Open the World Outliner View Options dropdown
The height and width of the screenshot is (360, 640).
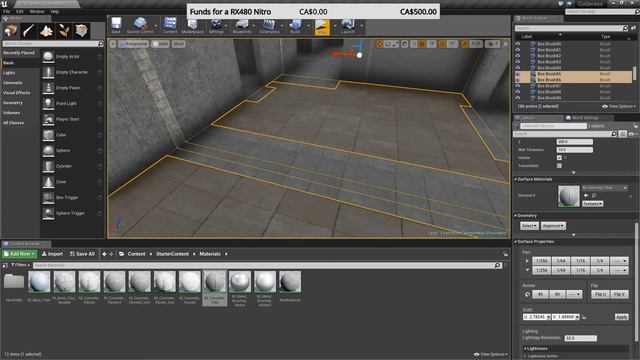(619, 106)
